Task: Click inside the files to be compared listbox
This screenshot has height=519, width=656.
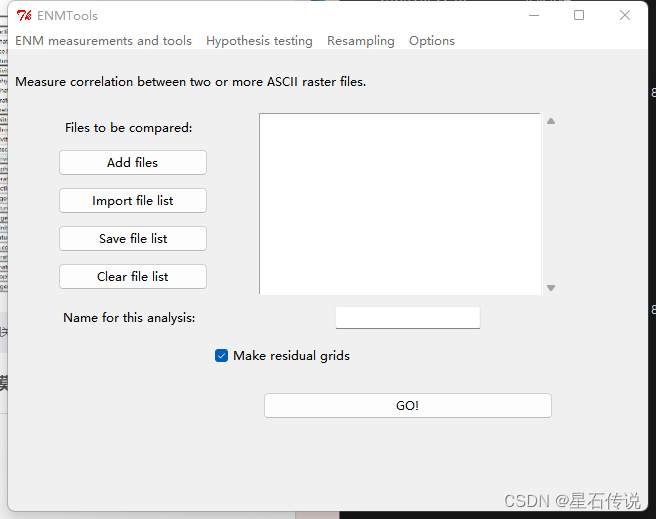Action: 400,204
